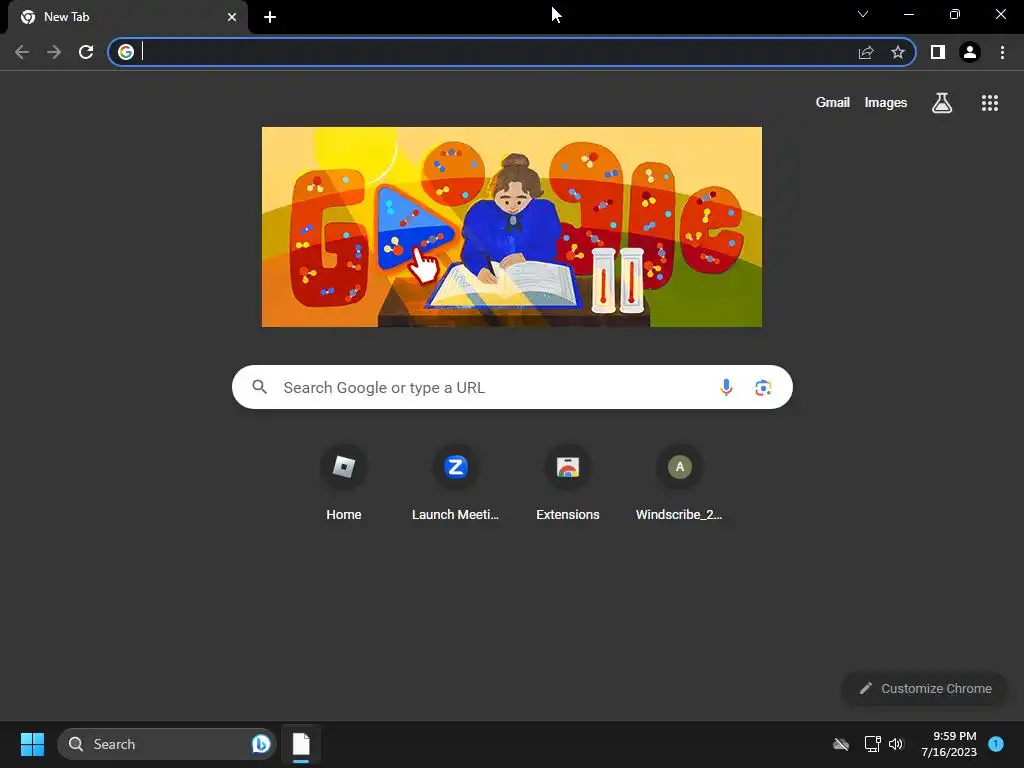Open the OneDrive cloud tray icon

coord(841,744)
